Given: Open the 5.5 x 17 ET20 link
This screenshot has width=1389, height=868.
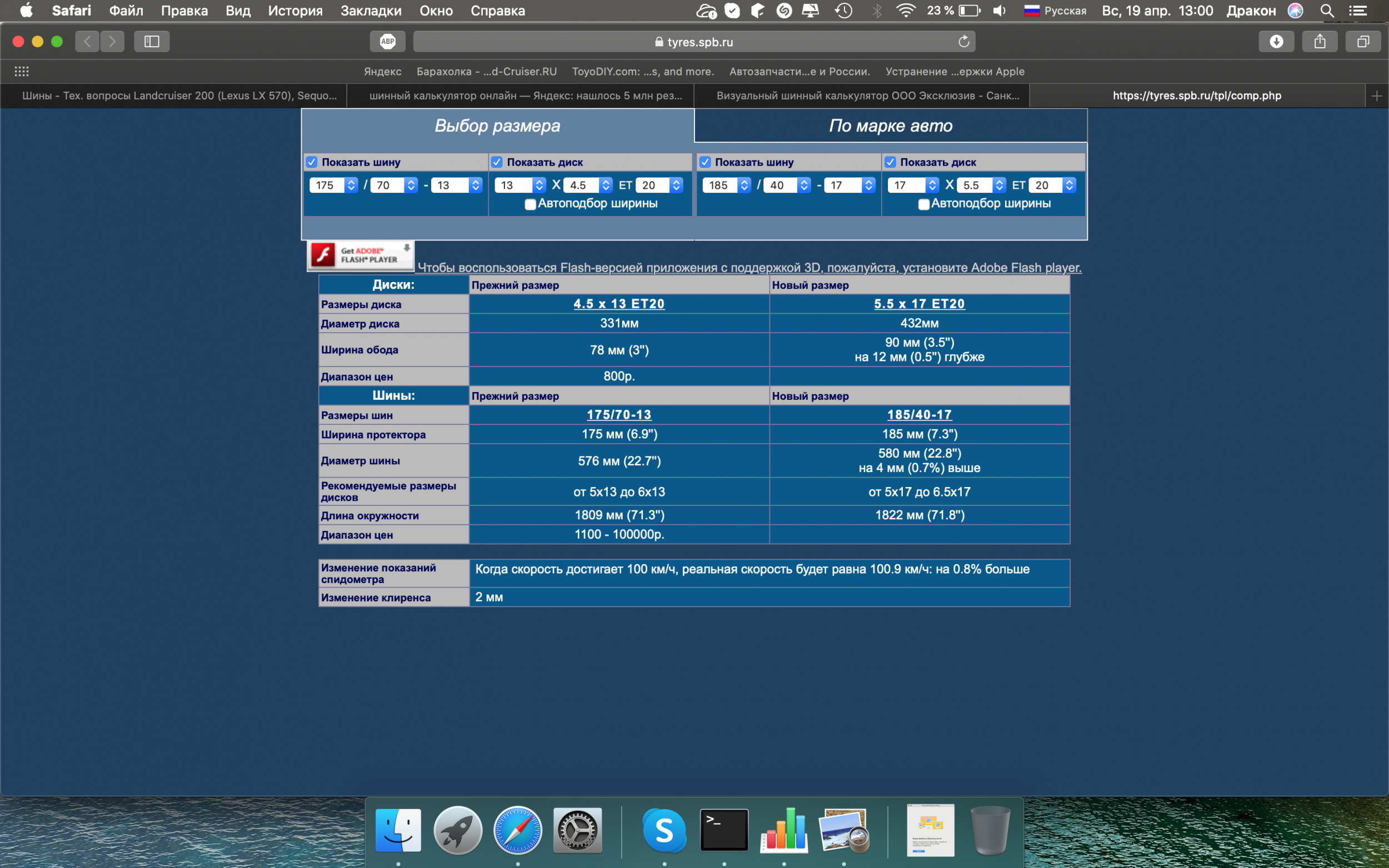Looking at the screenshot, I should (920, 304).
